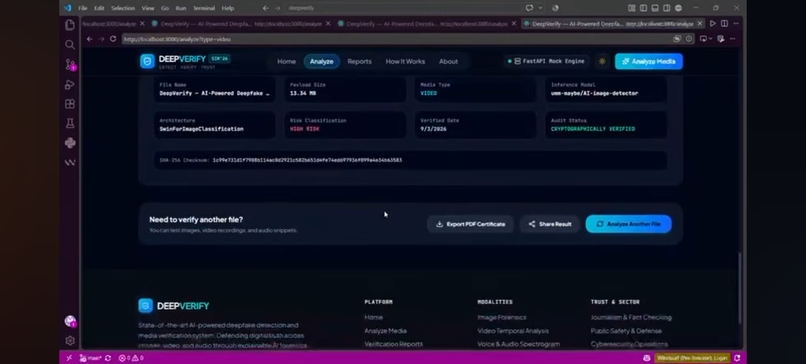Open the Accounts avatar icon
The image size is (806, 364).
(x=70, y=321)
